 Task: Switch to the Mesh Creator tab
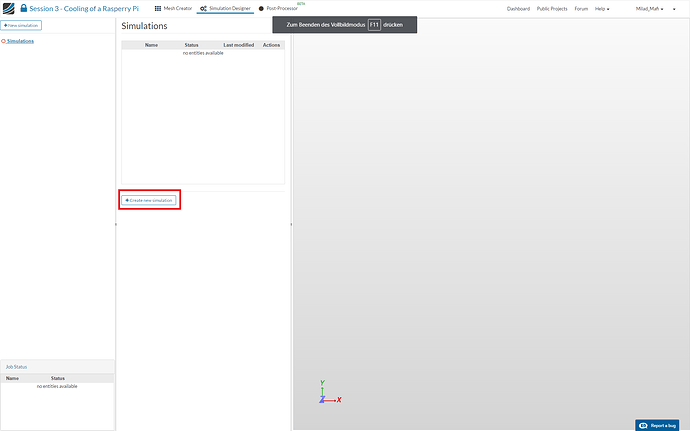tap(173, 8)
